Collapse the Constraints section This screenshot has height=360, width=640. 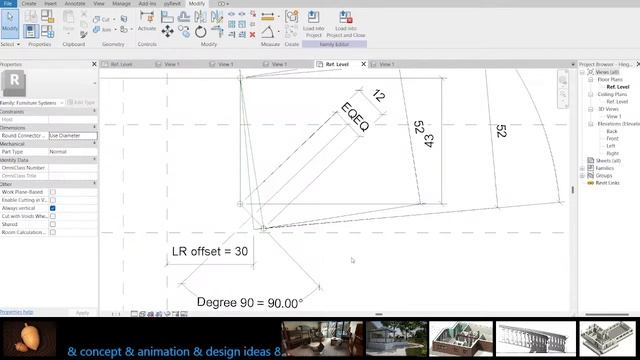[94, 111]
